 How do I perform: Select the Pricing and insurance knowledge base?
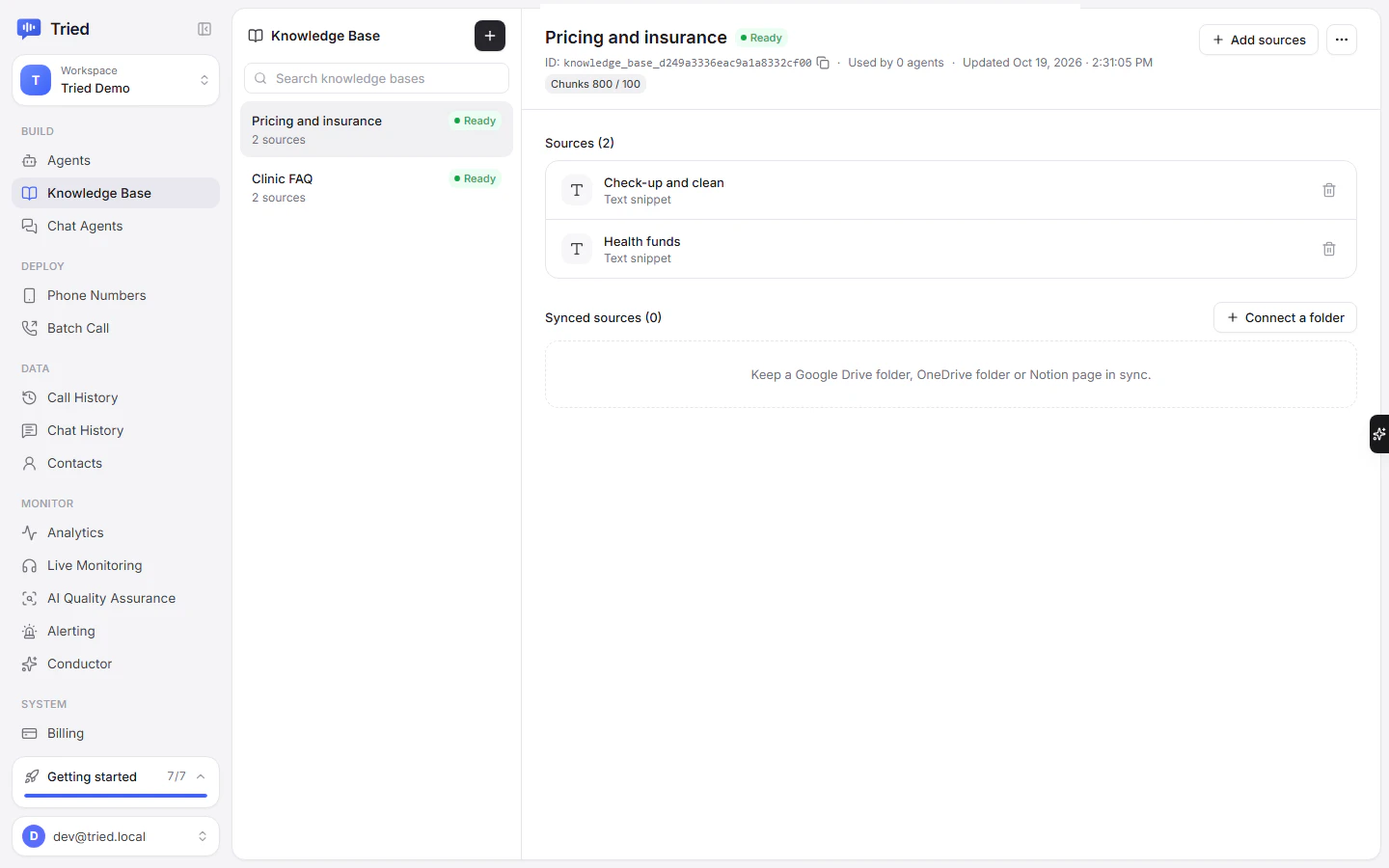tap(376, 129)
